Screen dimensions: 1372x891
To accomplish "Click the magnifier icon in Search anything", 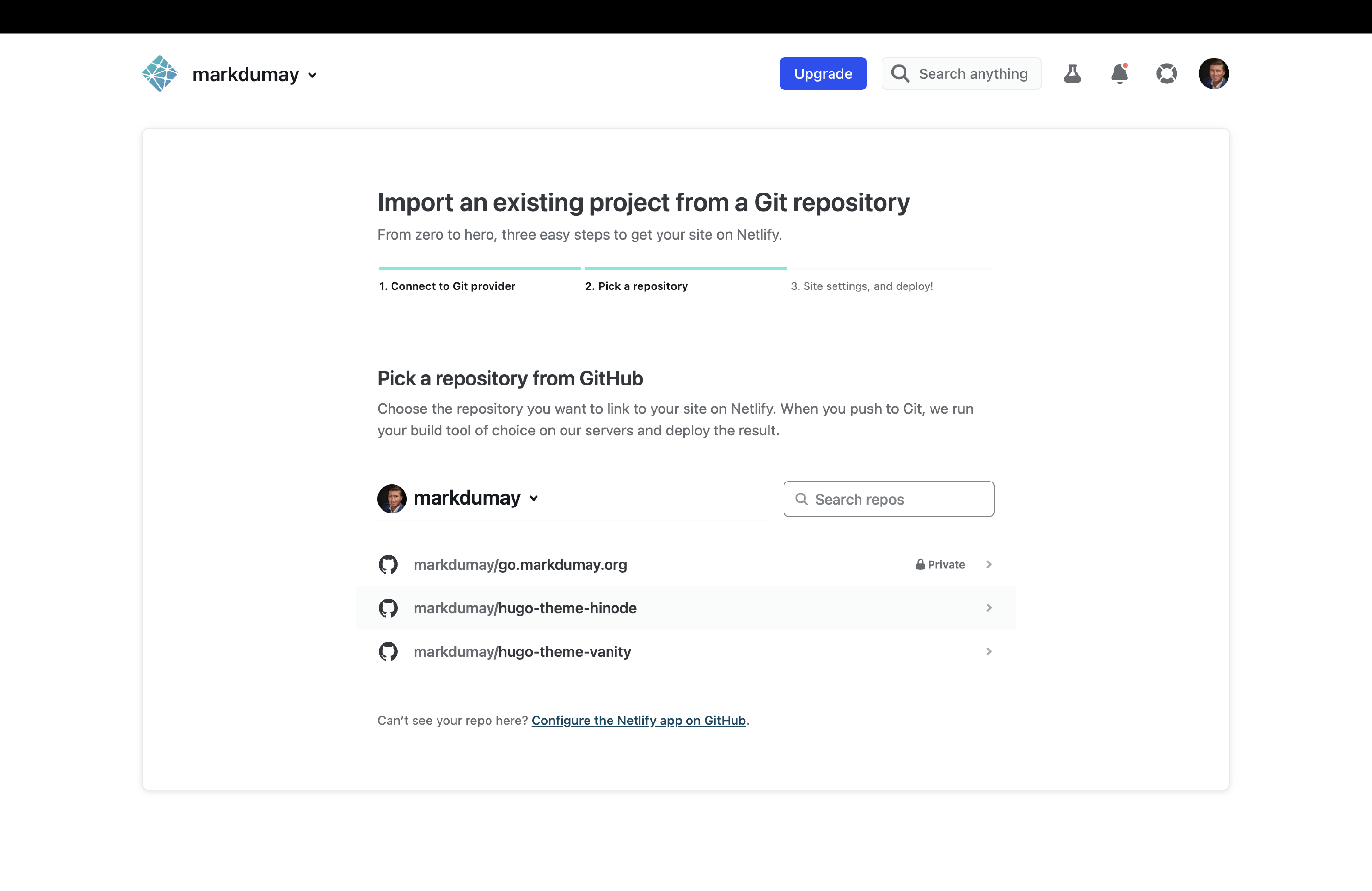I will pyautogui.click(x=900, y=74).
